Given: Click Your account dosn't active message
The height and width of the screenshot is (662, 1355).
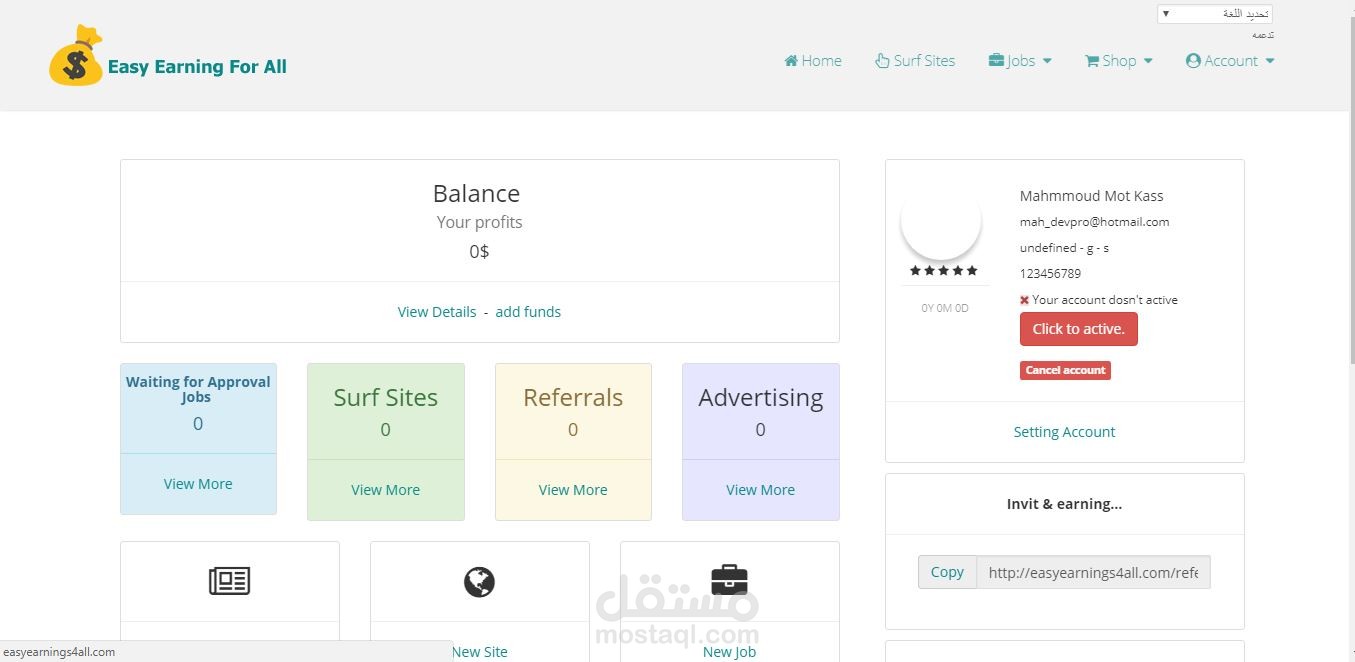Looking at the screenshot, I should (1104, 300).
